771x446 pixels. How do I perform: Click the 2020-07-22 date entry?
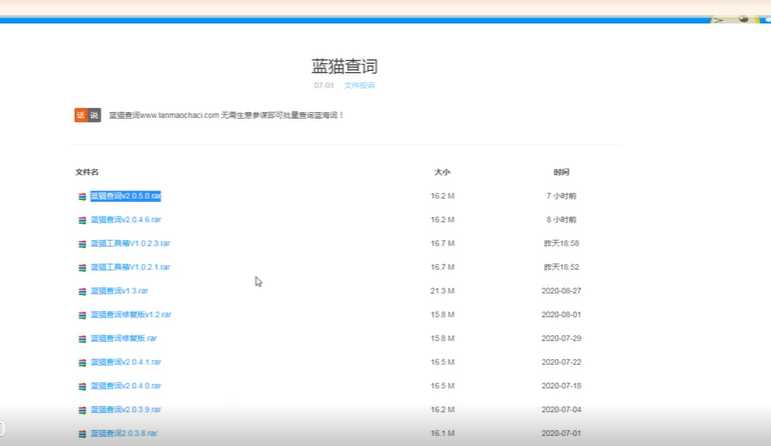point(561,362)
